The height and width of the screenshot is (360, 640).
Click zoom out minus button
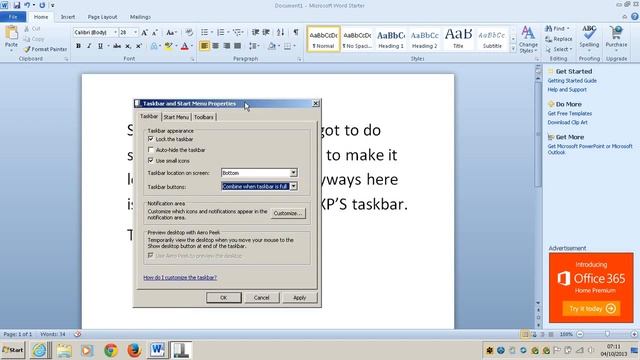coord(580,334)
